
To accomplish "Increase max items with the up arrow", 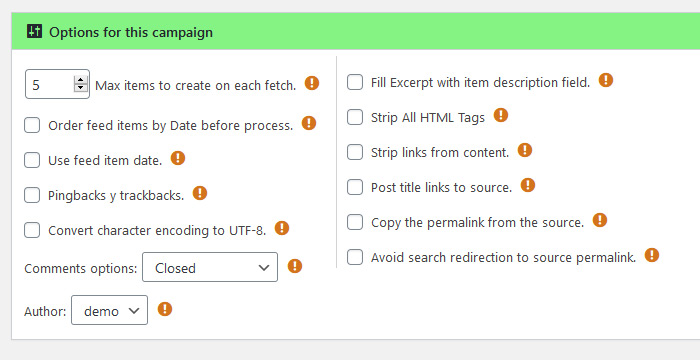I will (80, 80).
